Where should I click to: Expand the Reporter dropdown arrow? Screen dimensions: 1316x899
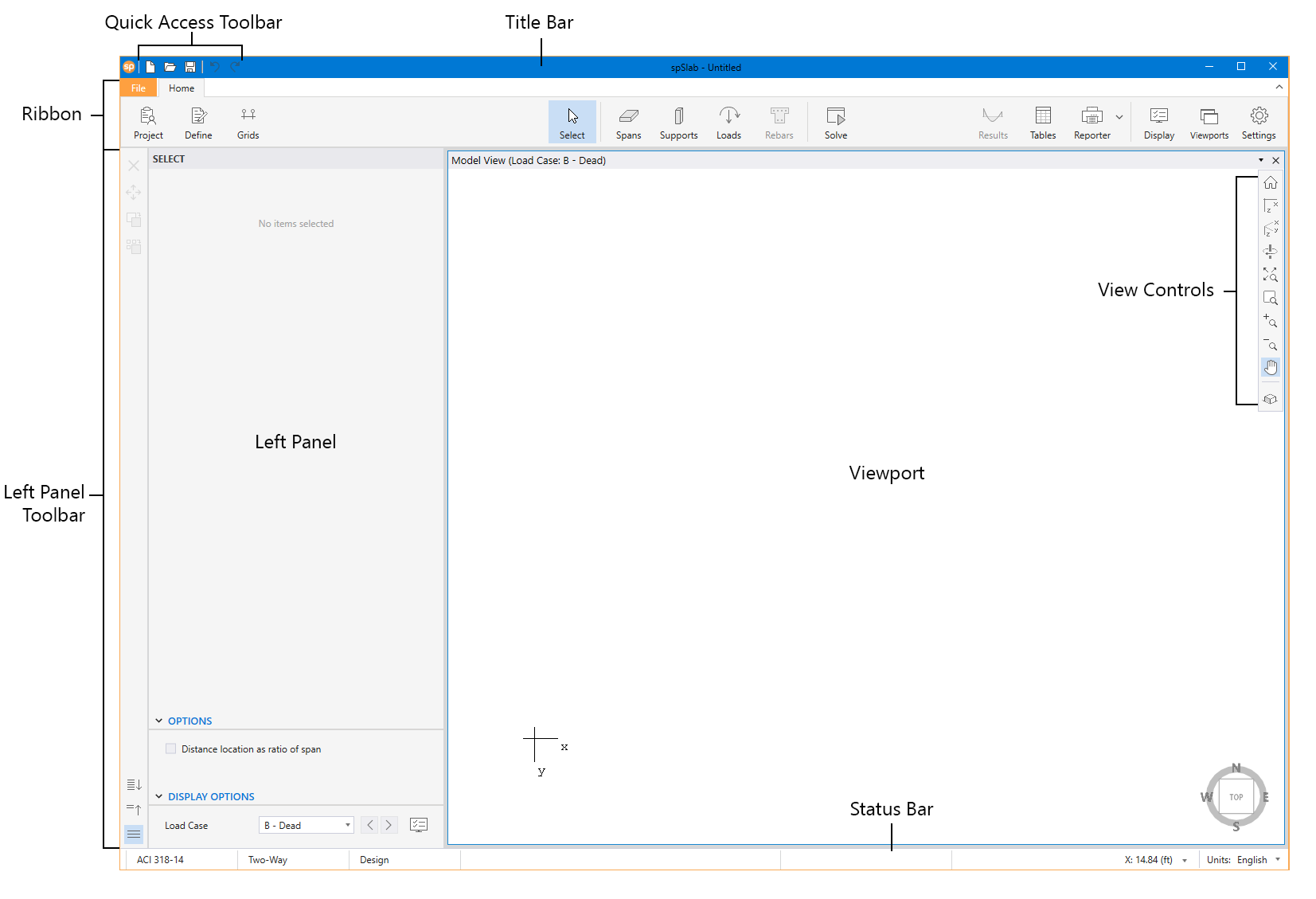(1119, 117)
